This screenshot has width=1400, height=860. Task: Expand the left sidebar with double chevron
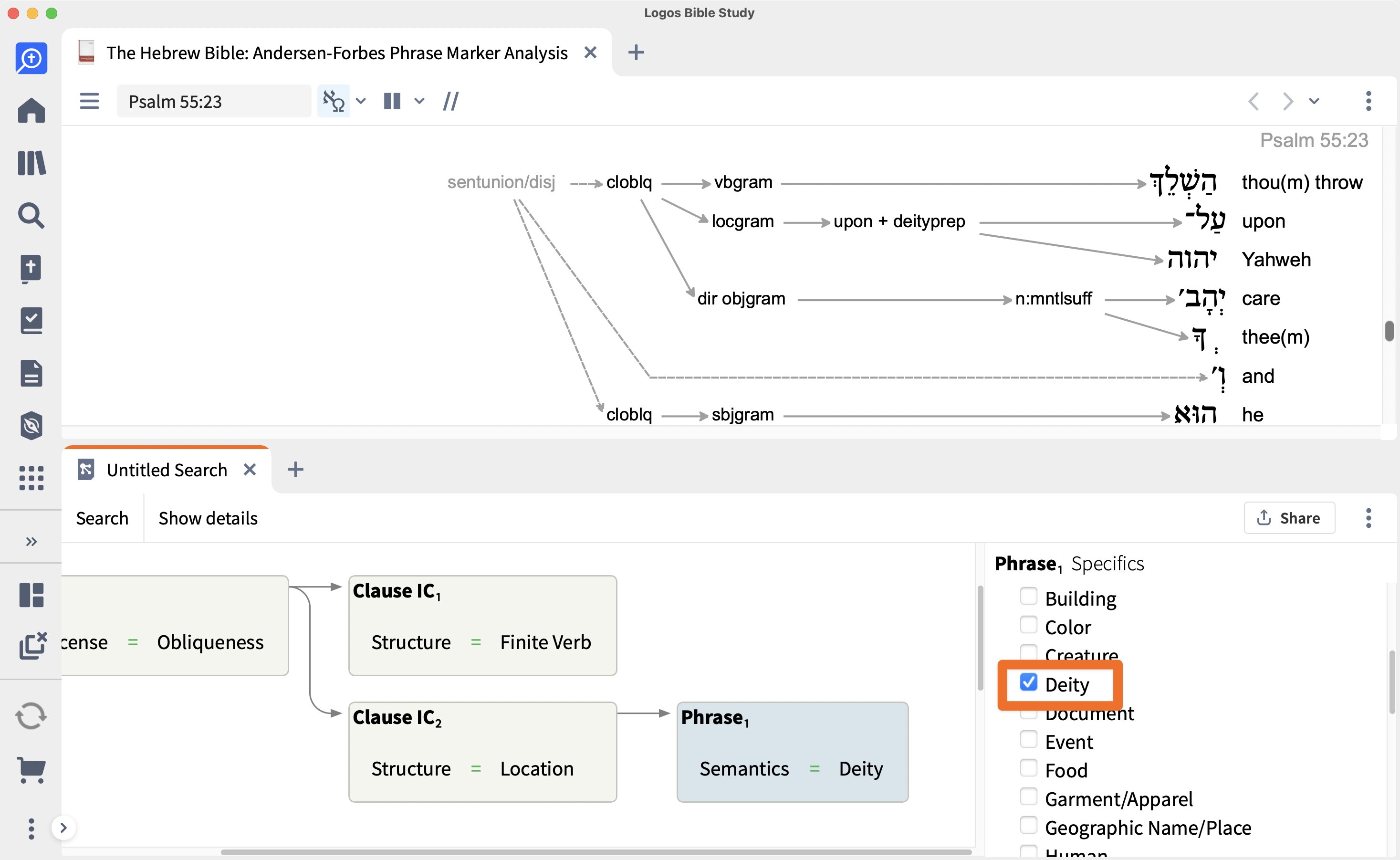point(31,542)
